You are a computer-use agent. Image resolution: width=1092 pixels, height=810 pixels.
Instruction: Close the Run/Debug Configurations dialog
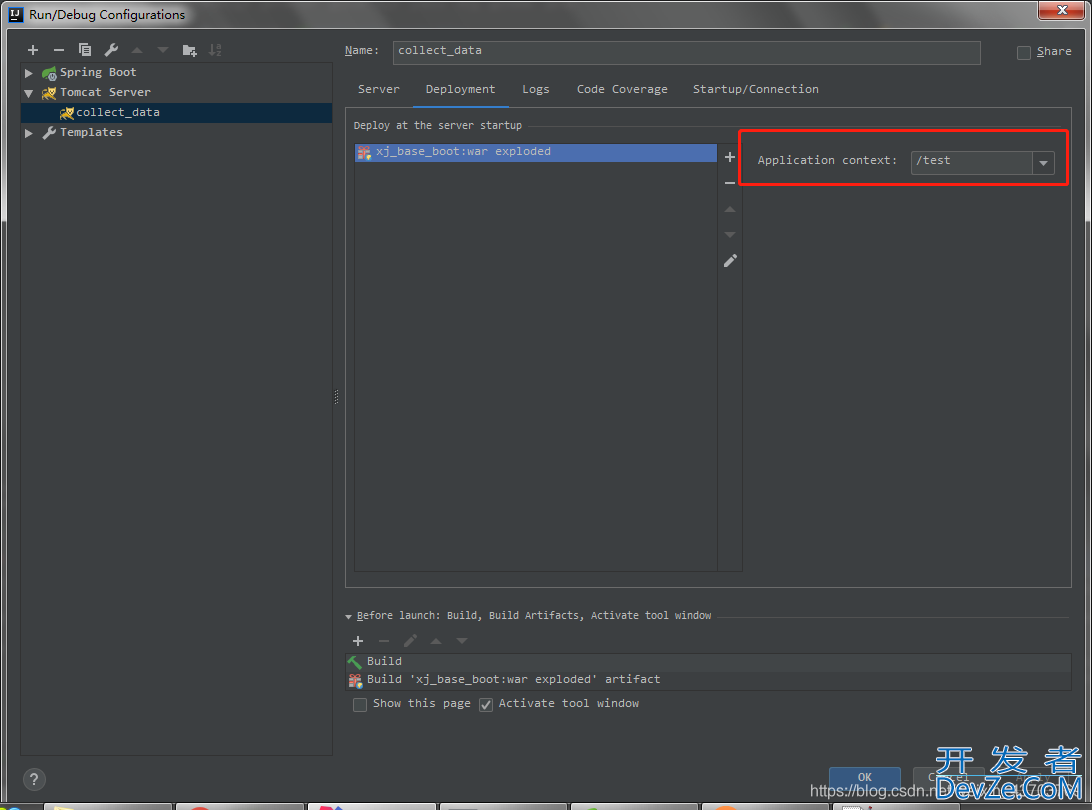point(1061,10)
